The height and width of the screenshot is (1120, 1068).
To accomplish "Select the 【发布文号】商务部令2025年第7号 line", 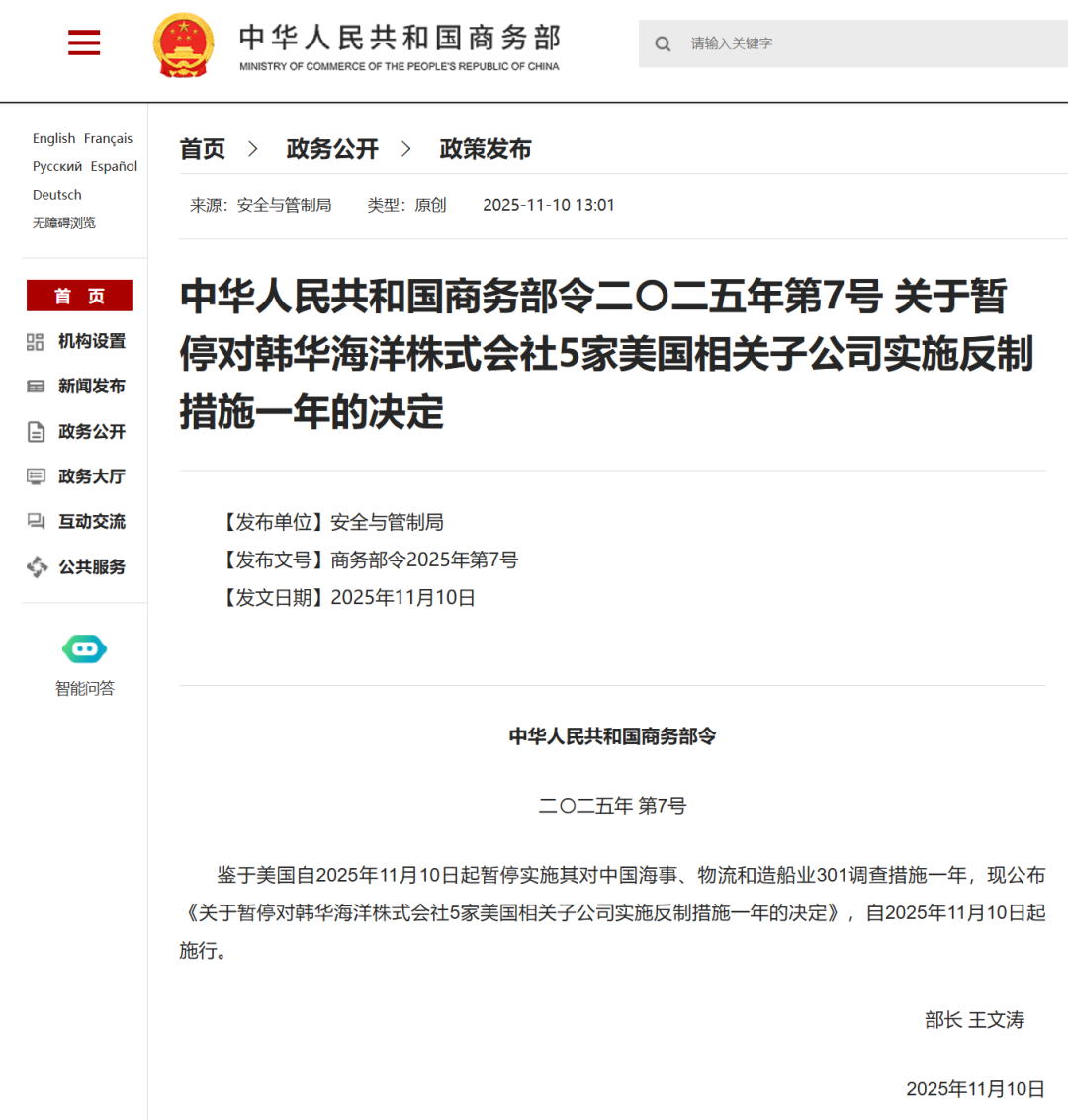I will pyautogui.click(x=368, y=560).
